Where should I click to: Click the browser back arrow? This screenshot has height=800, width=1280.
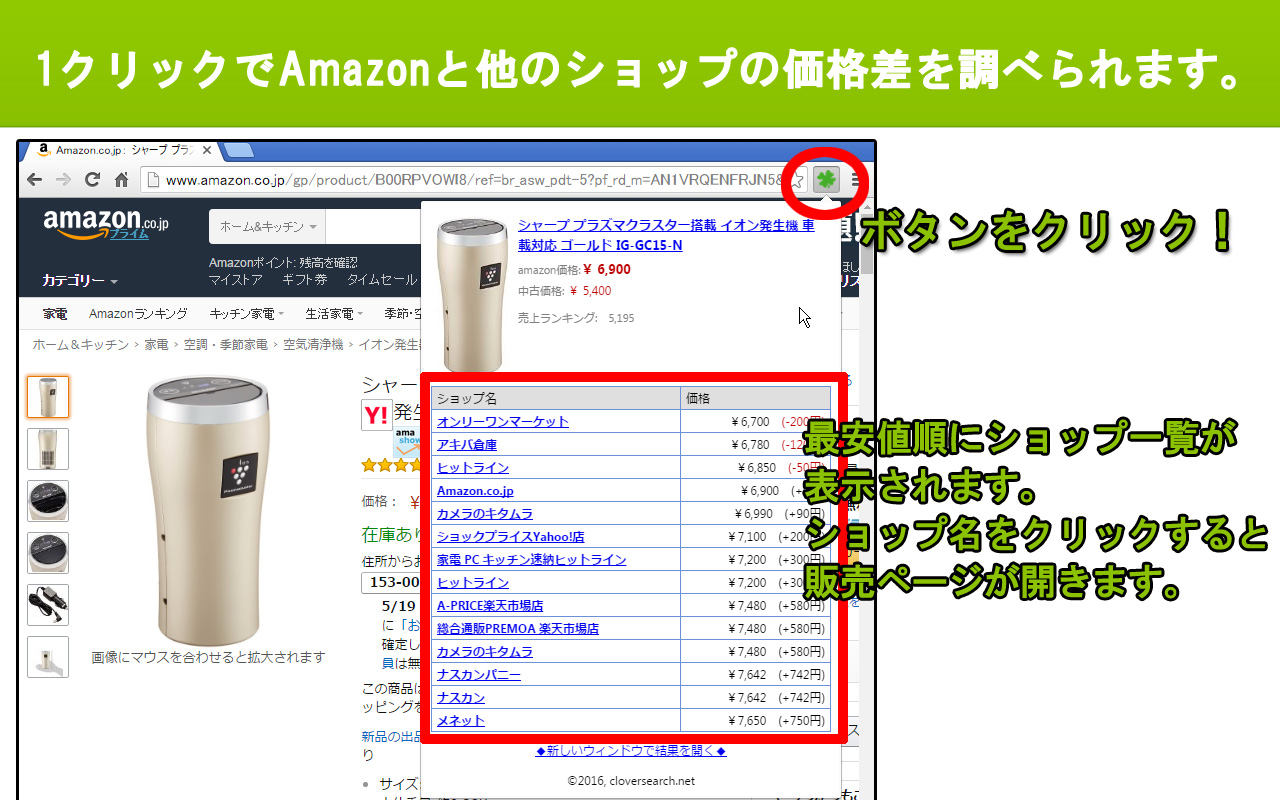point(35,180)
